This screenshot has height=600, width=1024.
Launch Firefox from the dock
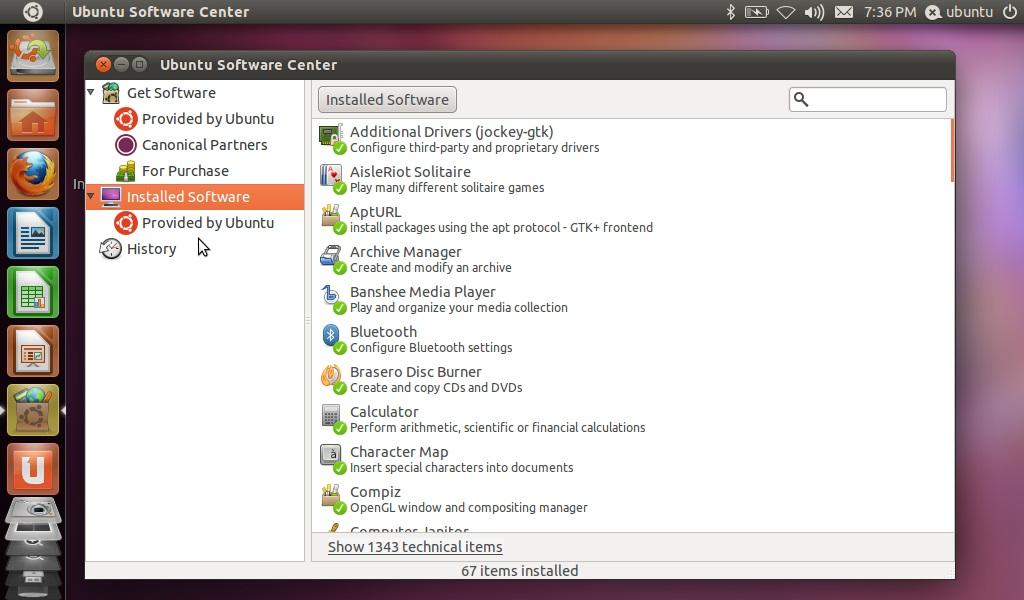click(33, 174)
